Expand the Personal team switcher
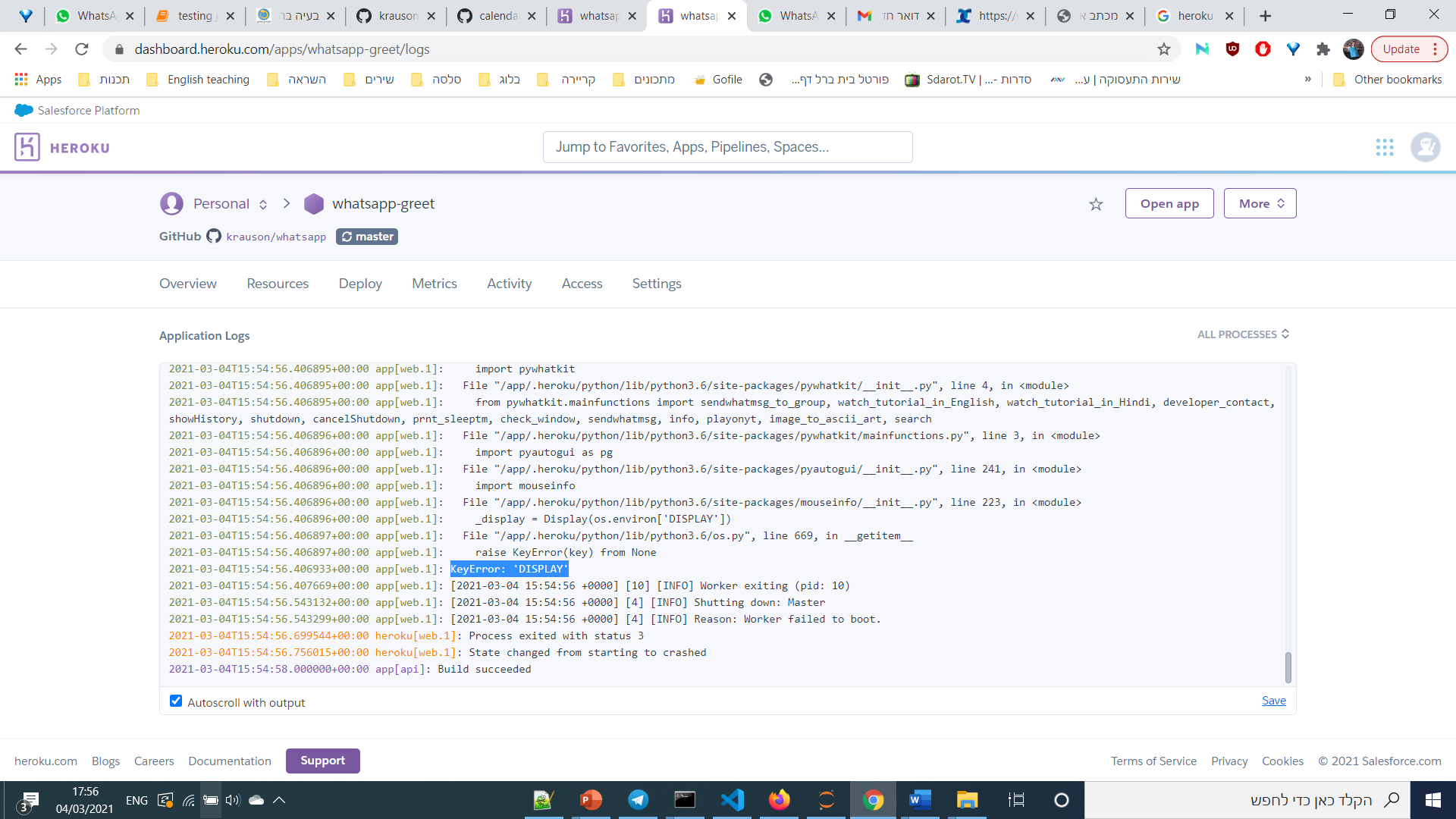The height and width of the screenshot is (819, 1456). (x=263, y=205)
